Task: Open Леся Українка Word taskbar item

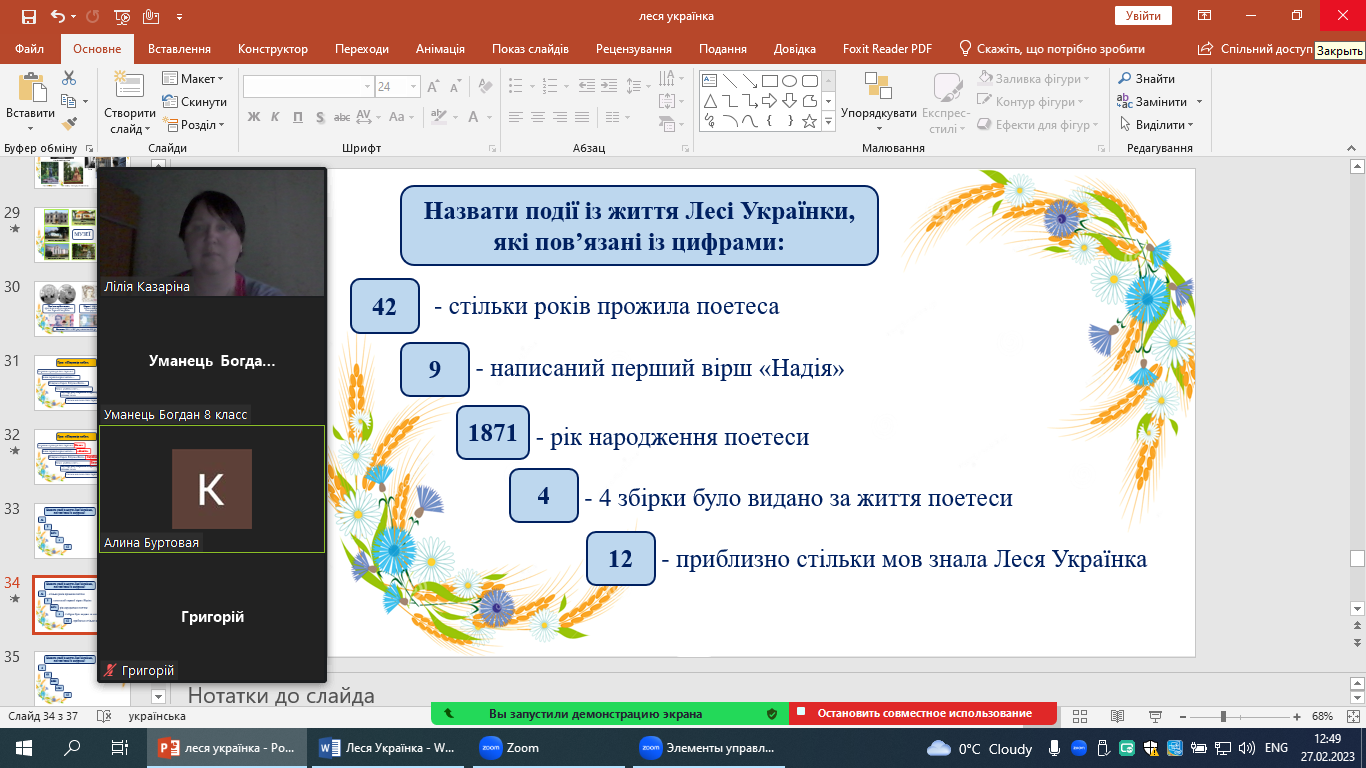Action: (390, 747)
